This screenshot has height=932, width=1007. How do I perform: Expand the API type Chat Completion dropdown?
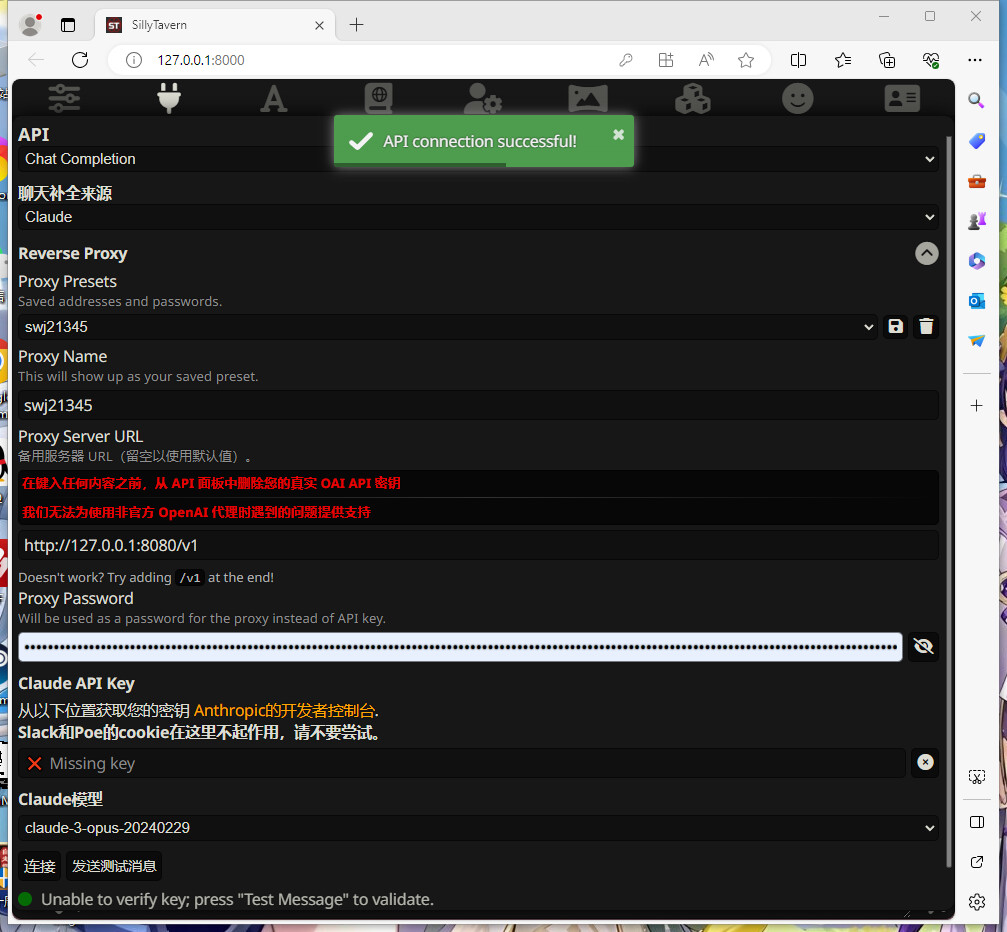478,159
